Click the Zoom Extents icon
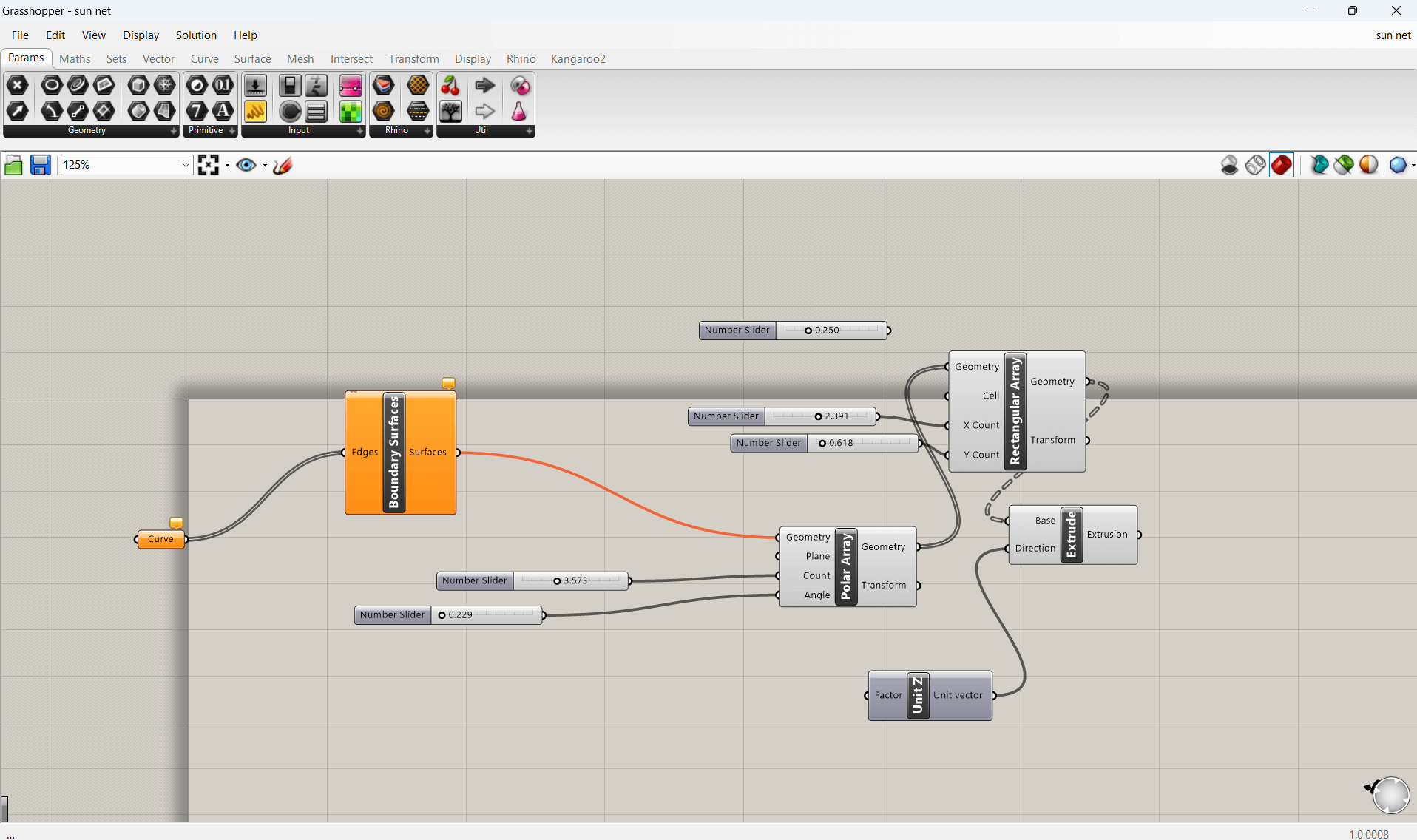The image size is (1417, 840). coord(209,165)
